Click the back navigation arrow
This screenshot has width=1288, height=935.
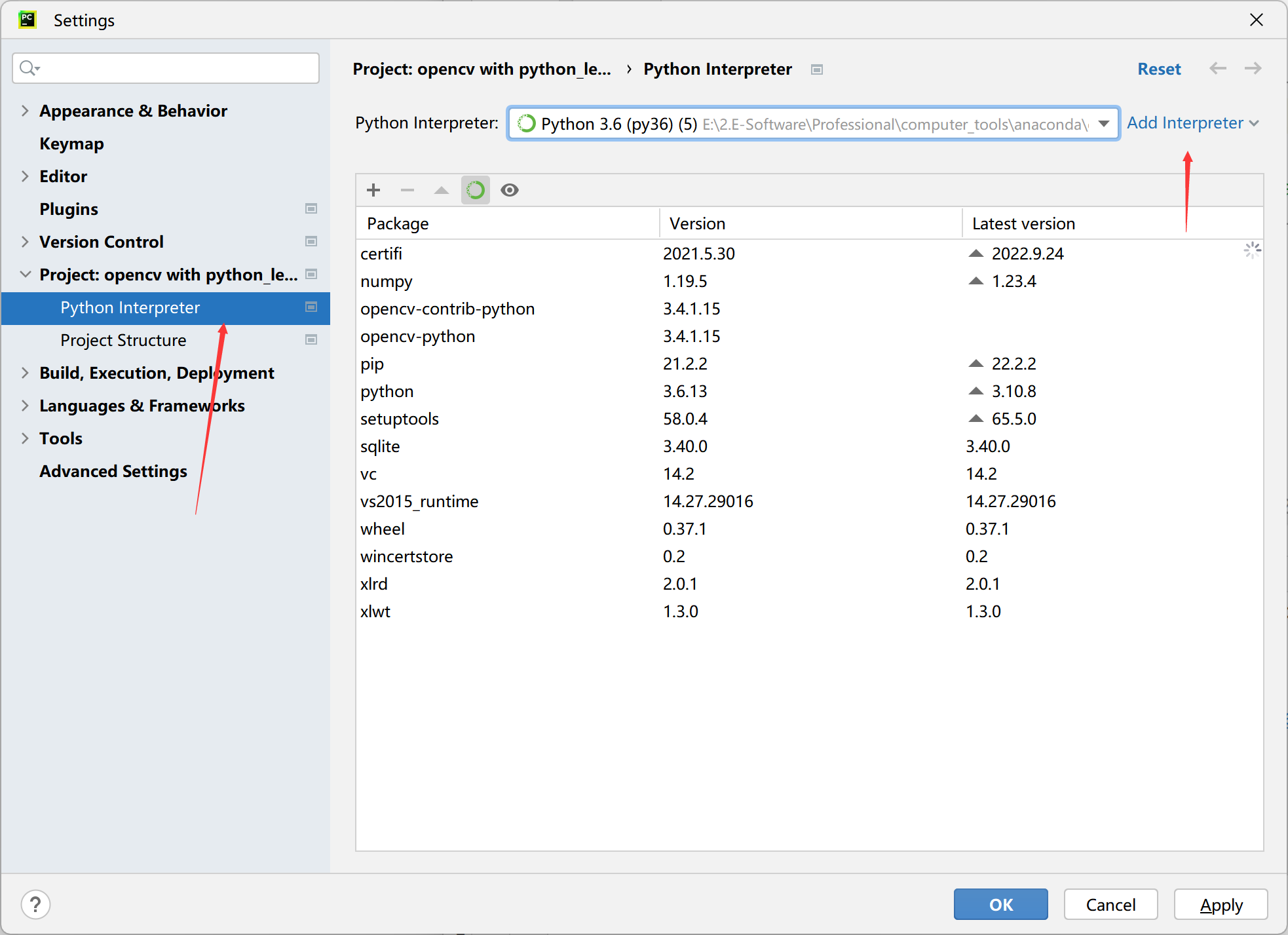(1218, 69)
